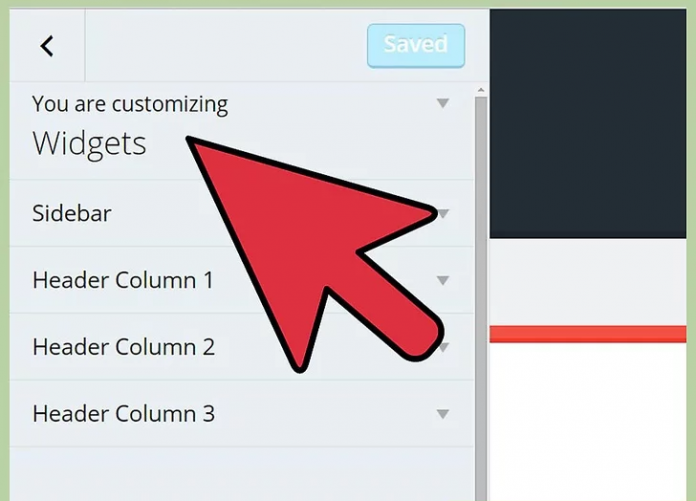The height and width of the screenshot is (501, 696).
Task: Go back using the left chevron icon
Action: click(47, 46)
